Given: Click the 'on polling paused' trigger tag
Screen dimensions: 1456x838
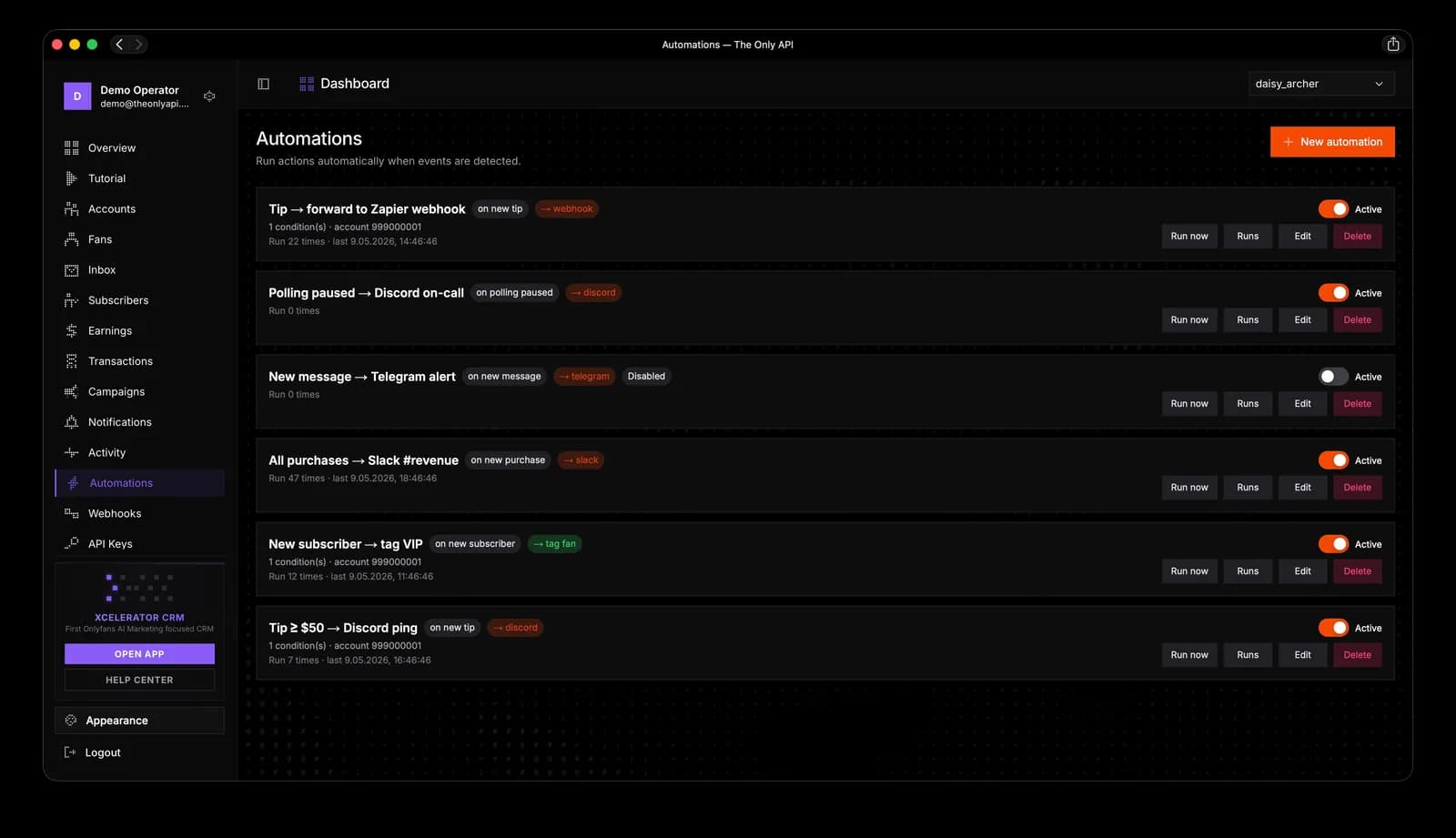Looking at the screenshot, I should pyautogui.click(x=514, y=293).
